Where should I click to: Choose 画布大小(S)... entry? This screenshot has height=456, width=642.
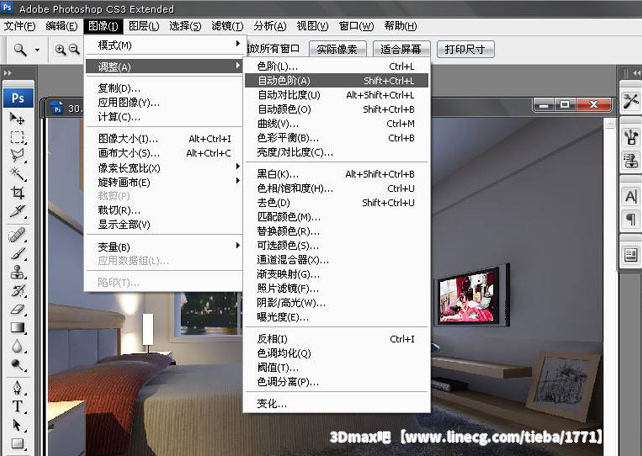point(164,153)
